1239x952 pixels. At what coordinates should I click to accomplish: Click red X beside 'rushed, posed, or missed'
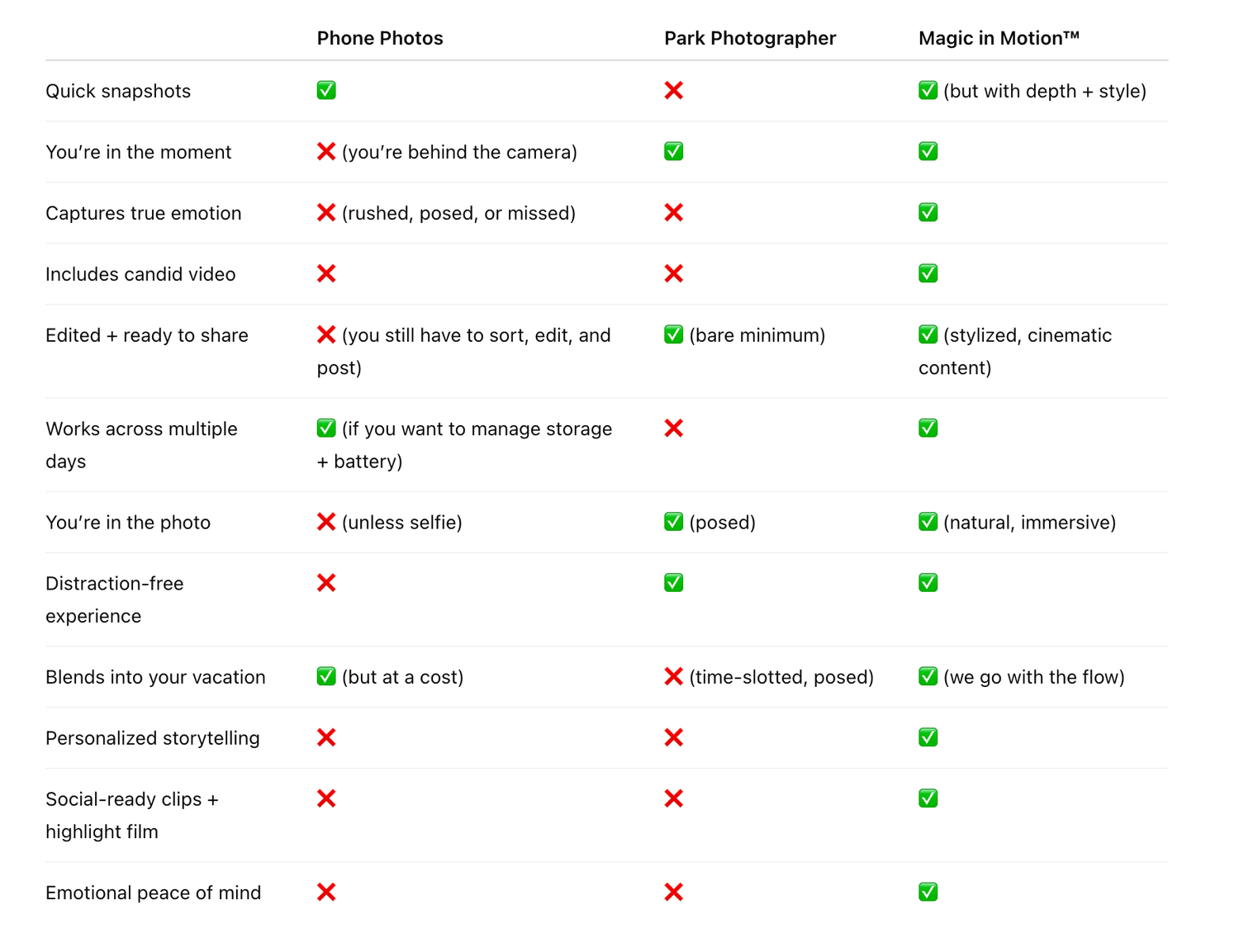[326, 212]
